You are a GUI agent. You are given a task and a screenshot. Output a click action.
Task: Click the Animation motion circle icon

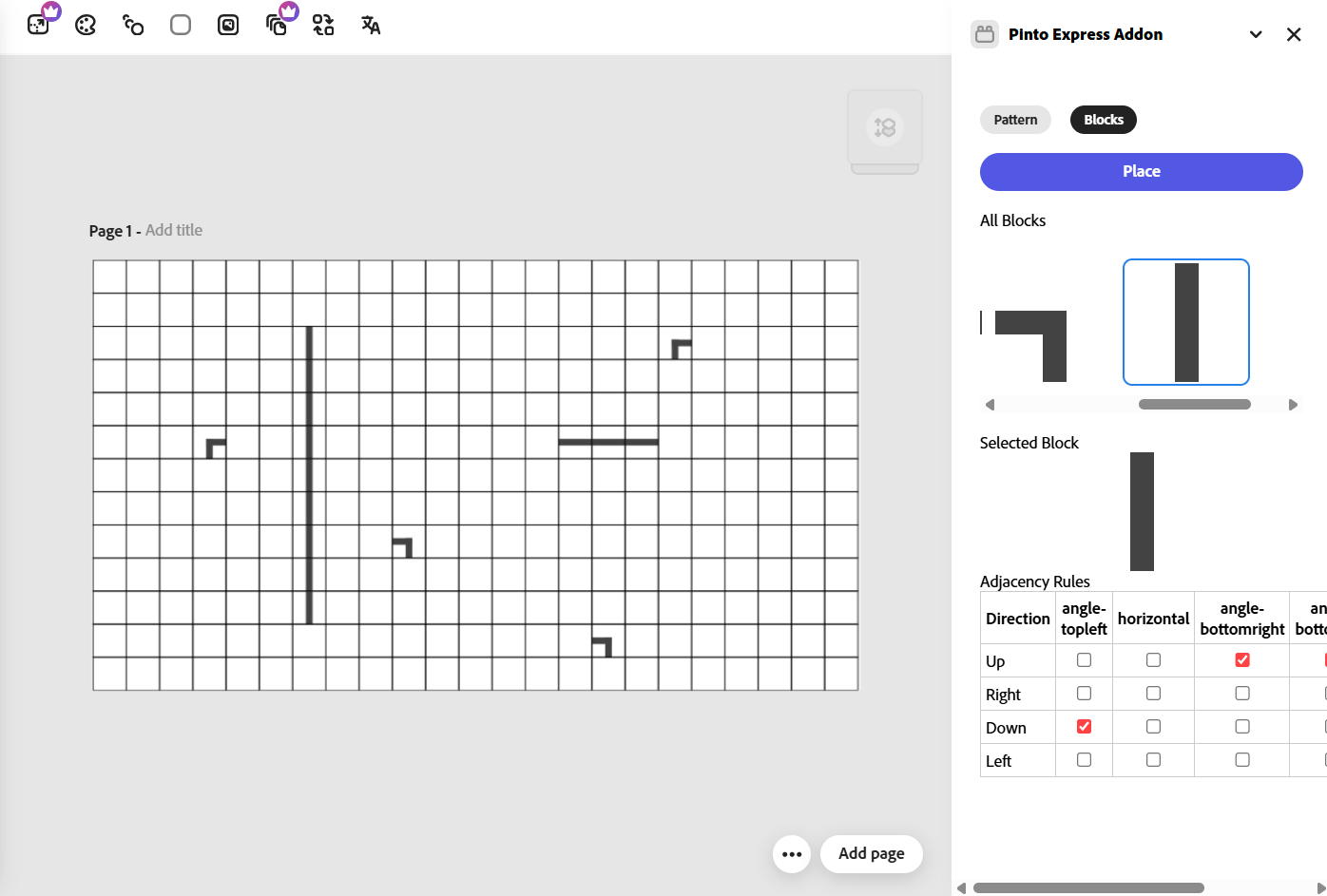coord(133,25)
